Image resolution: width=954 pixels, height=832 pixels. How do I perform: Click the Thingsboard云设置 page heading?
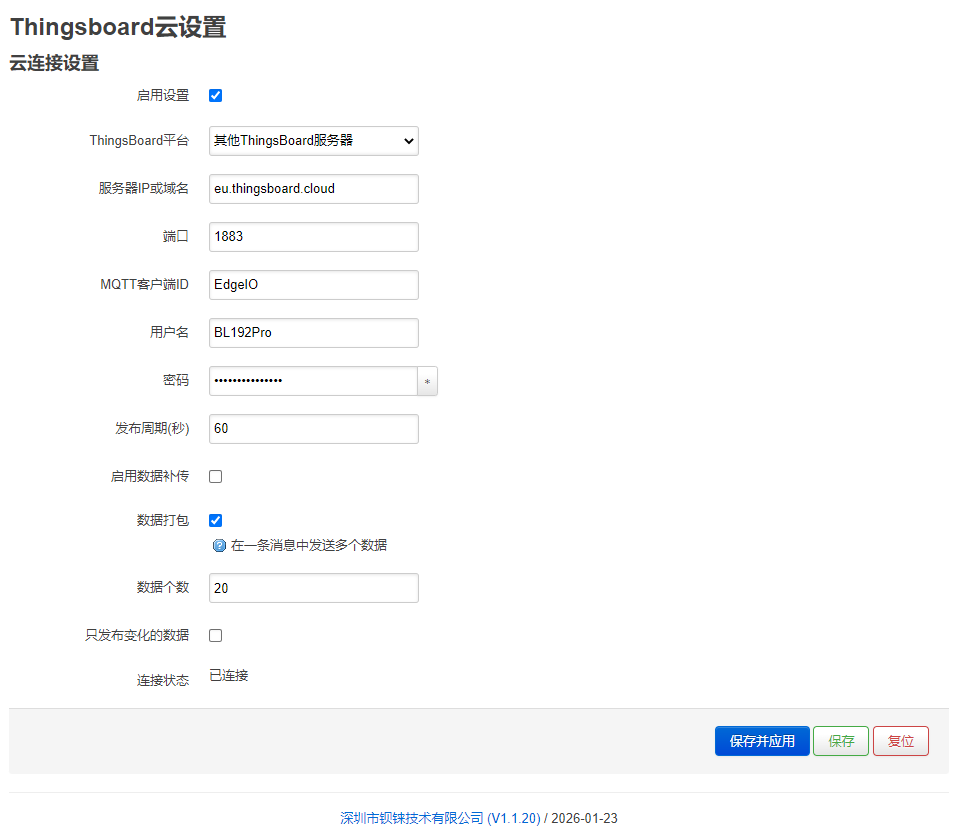[118, 27]
